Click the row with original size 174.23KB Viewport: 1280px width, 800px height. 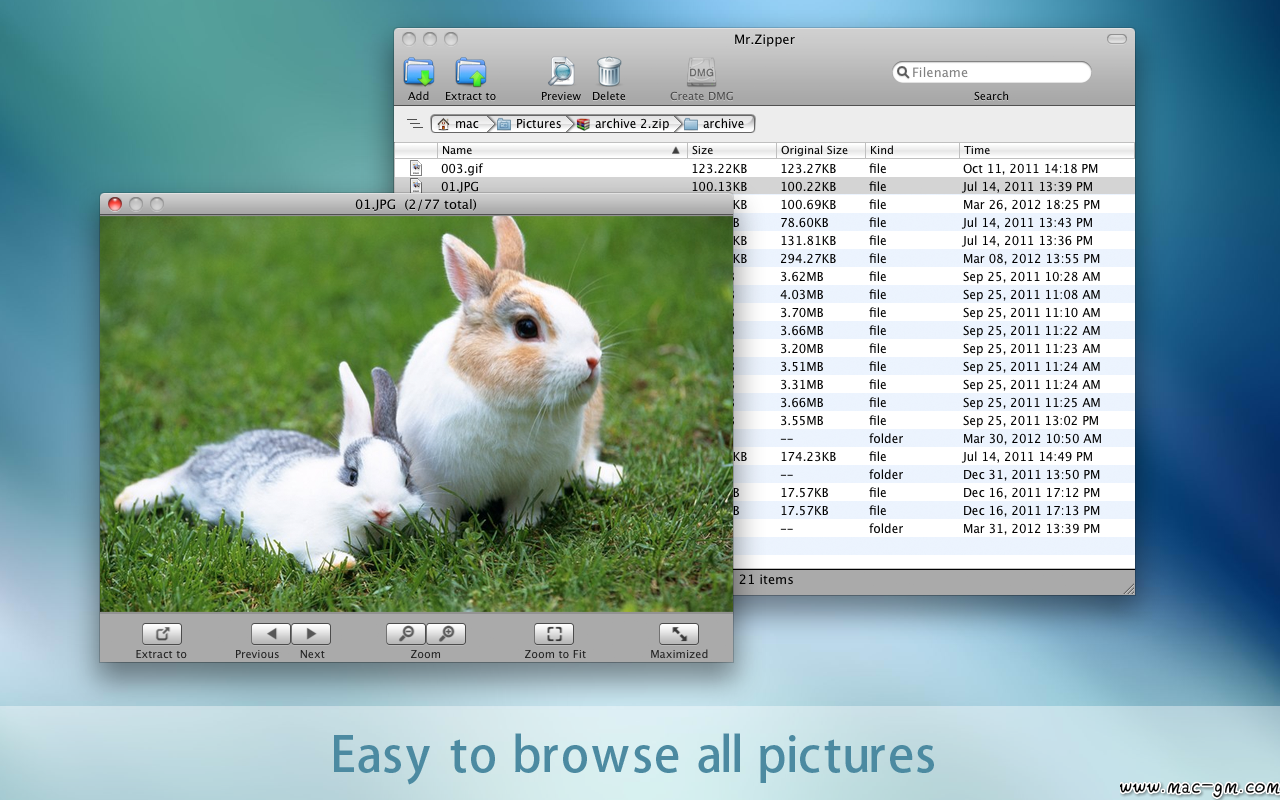tap(934, 457)
